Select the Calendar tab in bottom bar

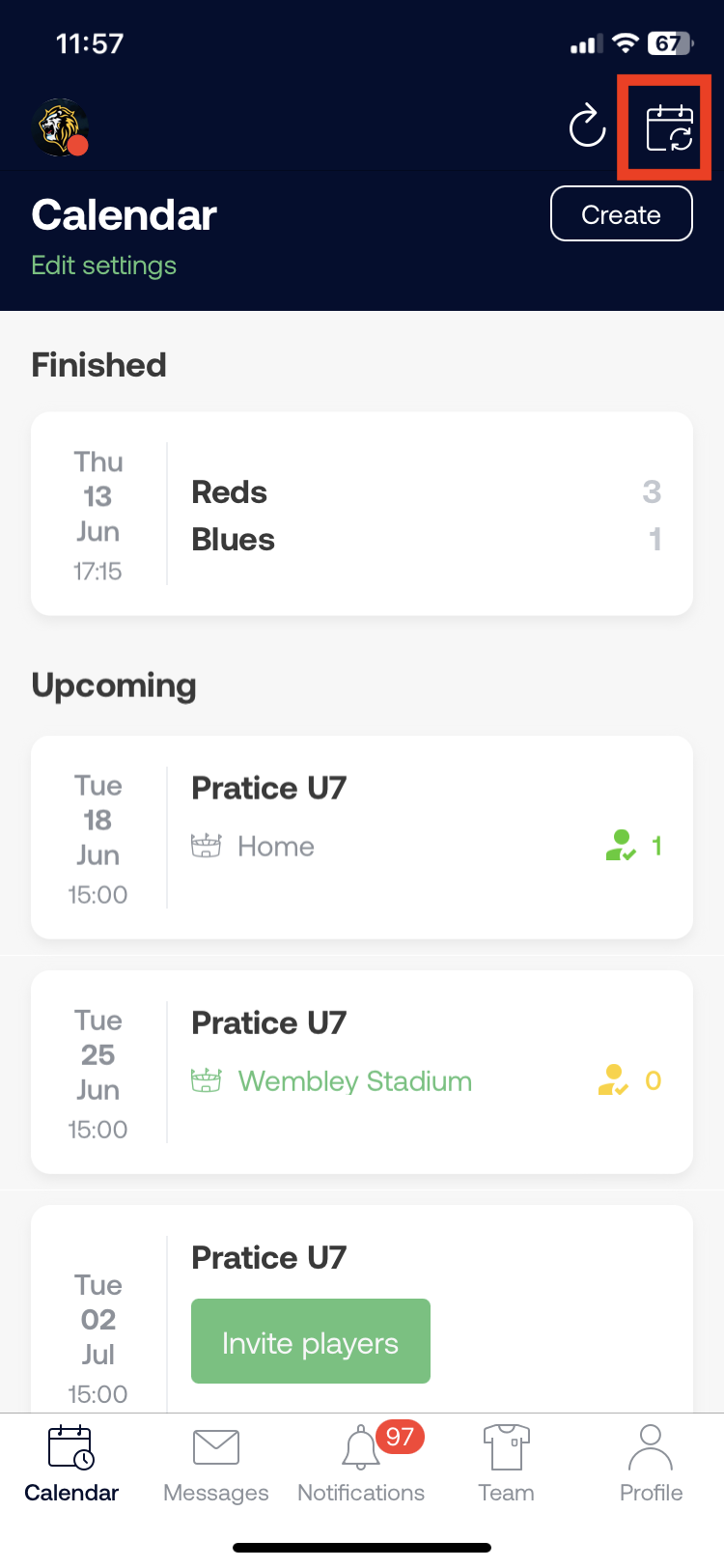(x=71, y=1464)
